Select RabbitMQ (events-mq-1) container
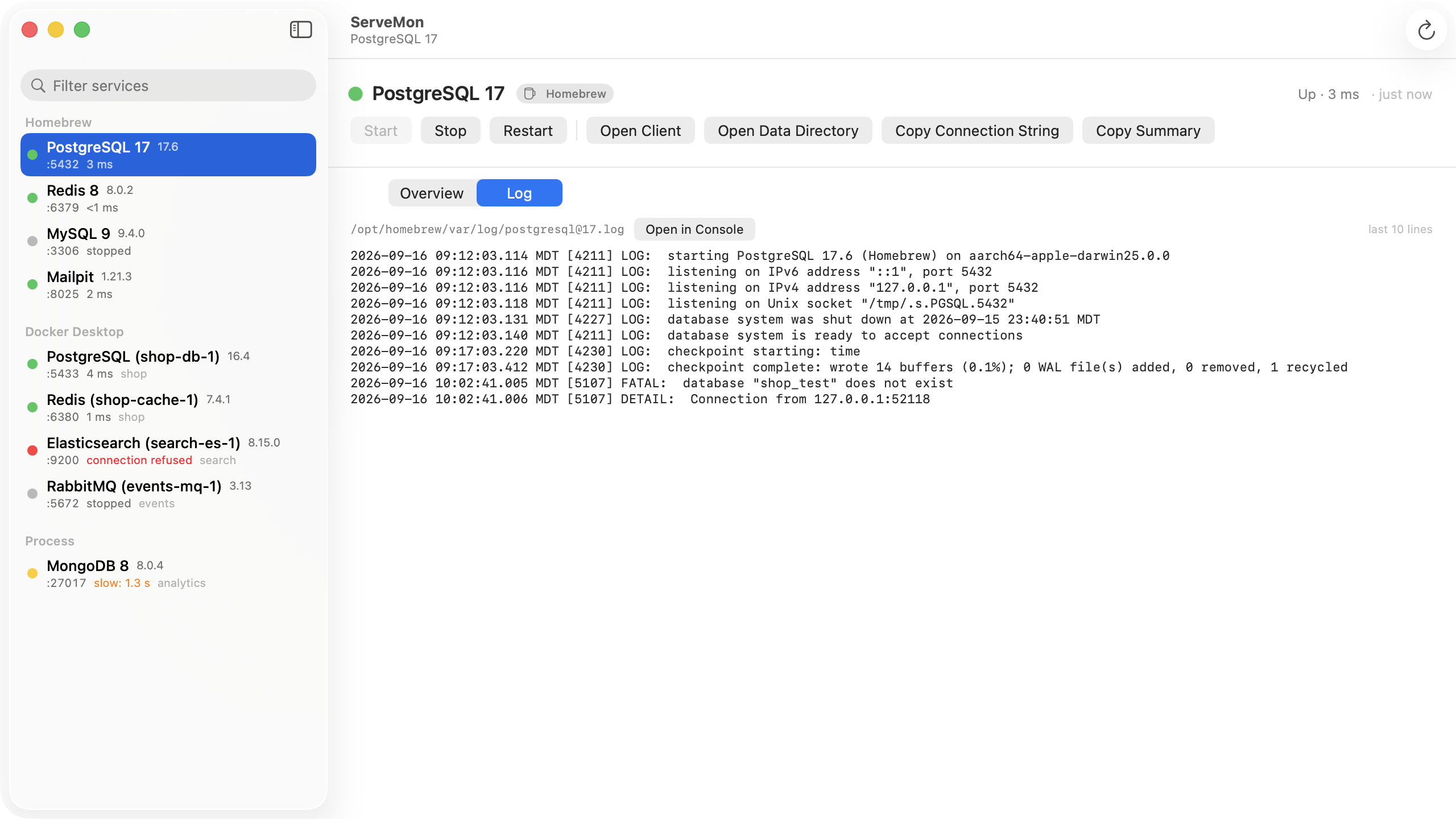1456x819 pixels. (x=168, y=494)
